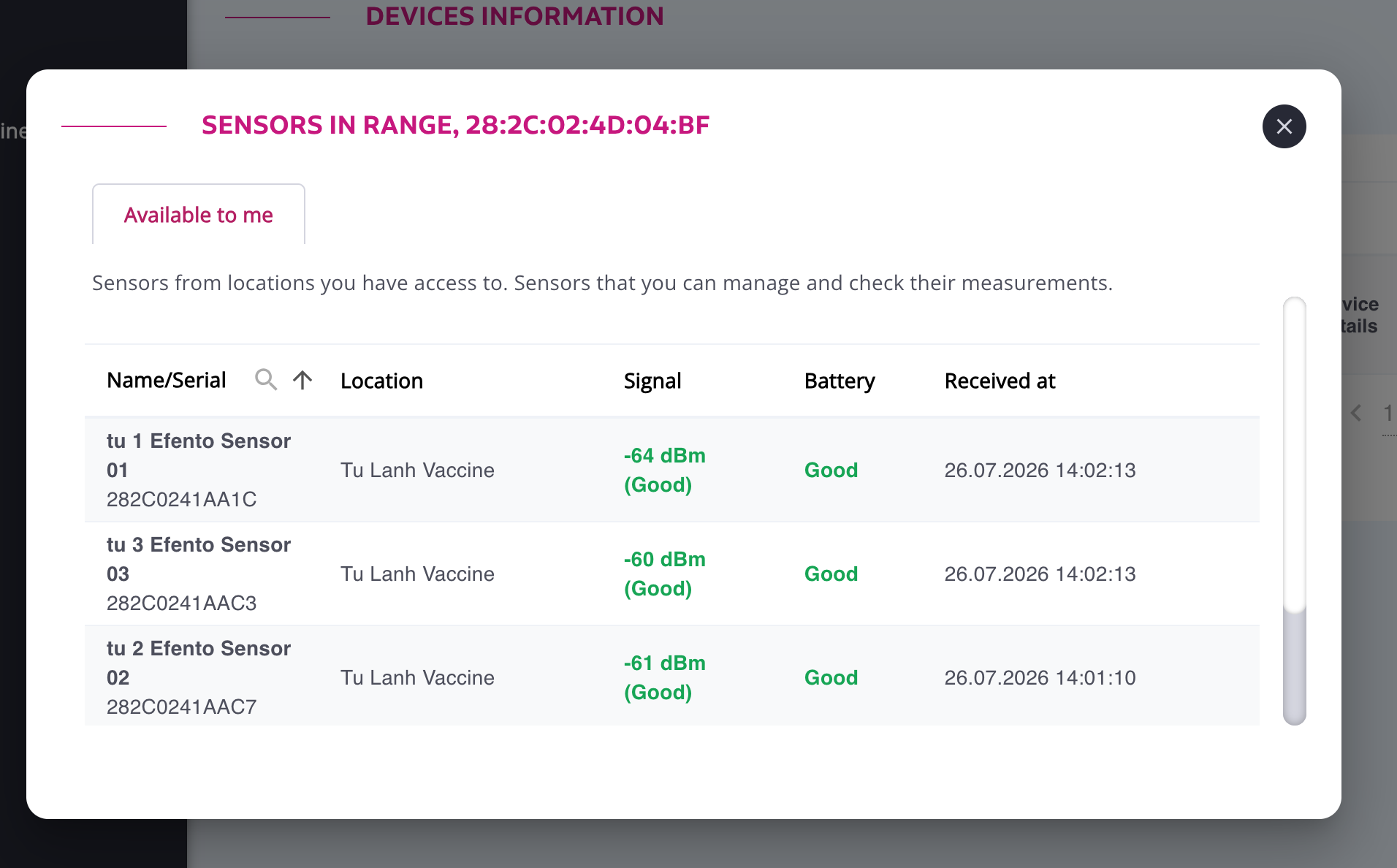This screenshot has height=868, width=1397.
Task: Click the Location column header
Action: click(381, 381)
